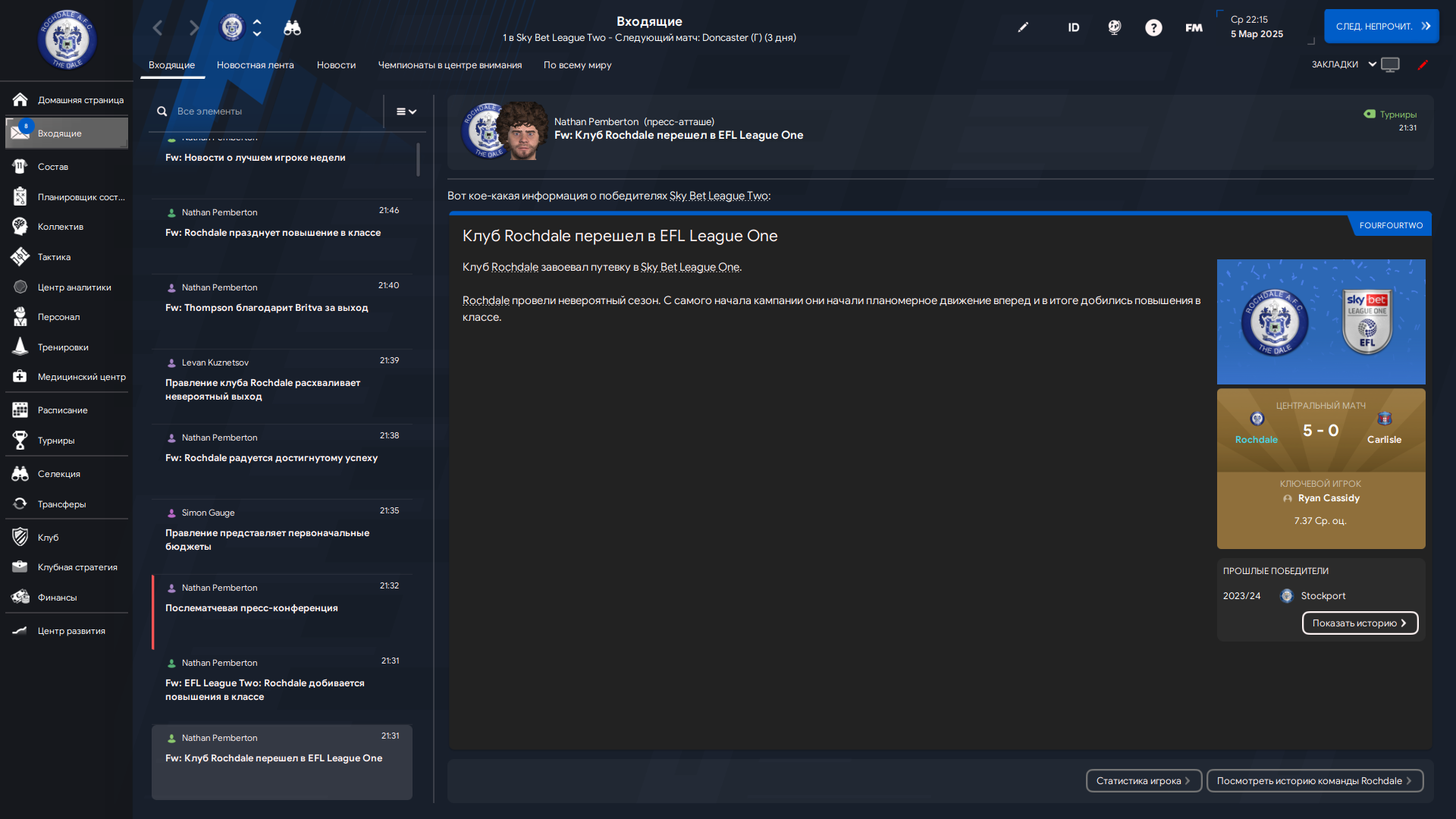The width and height of the screenshot is (1456, 819).
Task: Expand the Закладки bookmarks dropdown
Action: pyautogui.click(x=1344, y=64)
